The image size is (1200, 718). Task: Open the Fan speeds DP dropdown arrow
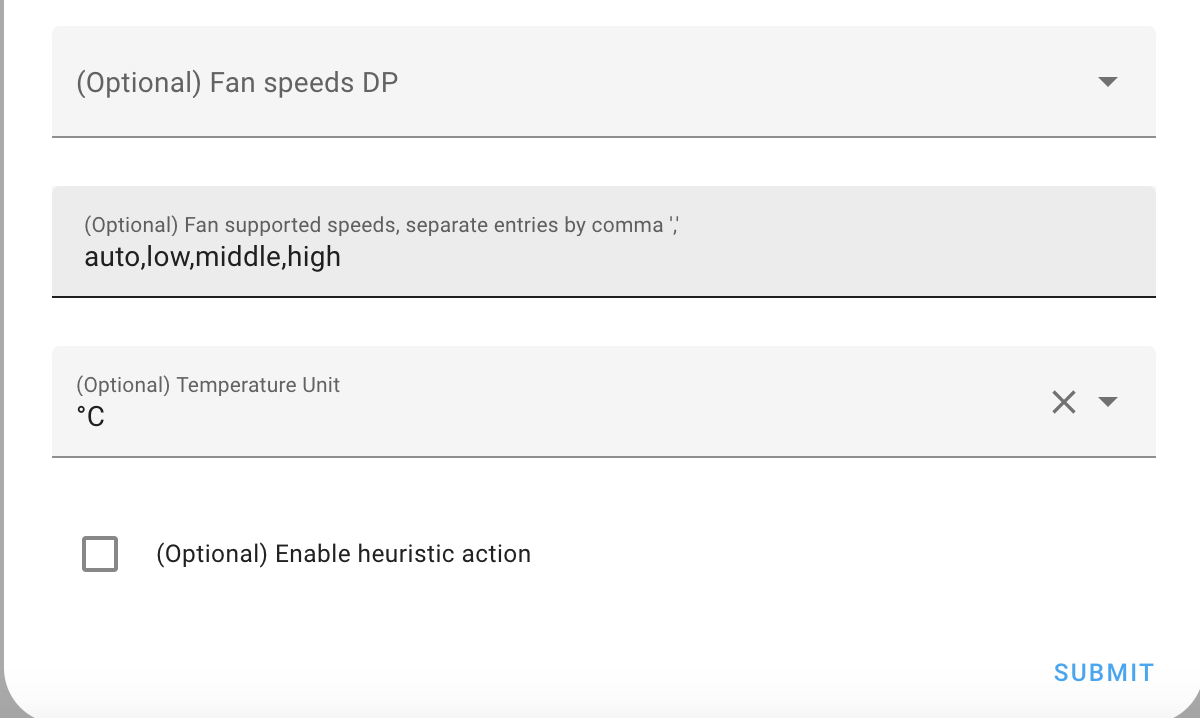(1107, 82)
